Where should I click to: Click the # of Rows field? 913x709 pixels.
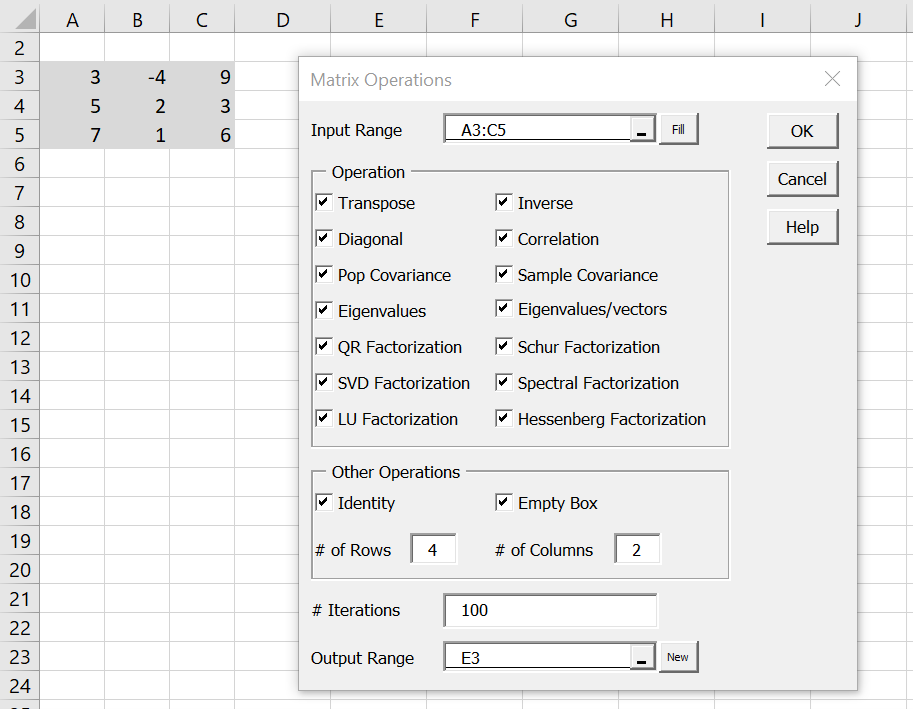(433, 549)
